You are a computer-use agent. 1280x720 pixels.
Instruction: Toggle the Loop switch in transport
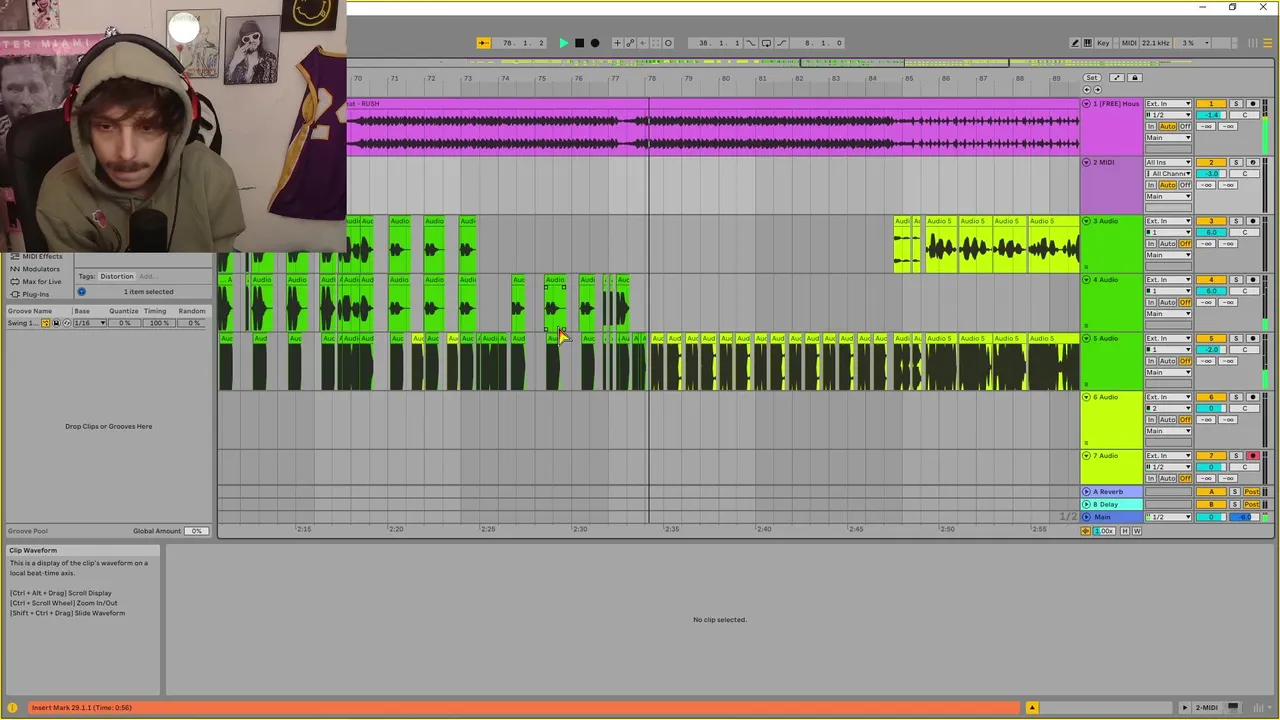766,43
